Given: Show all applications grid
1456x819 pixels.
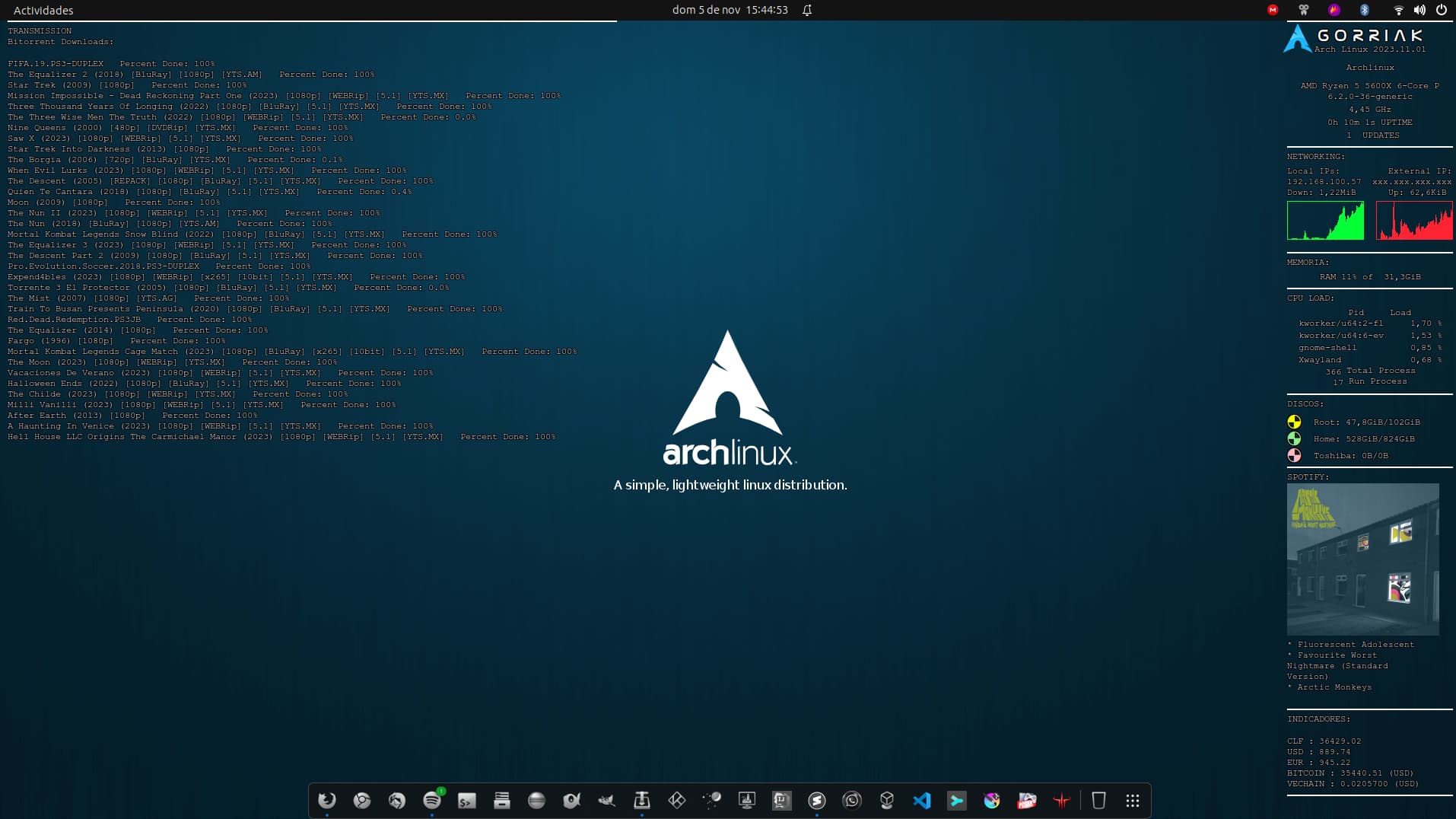Looking at the screenshot, I should click(1133, 800).
